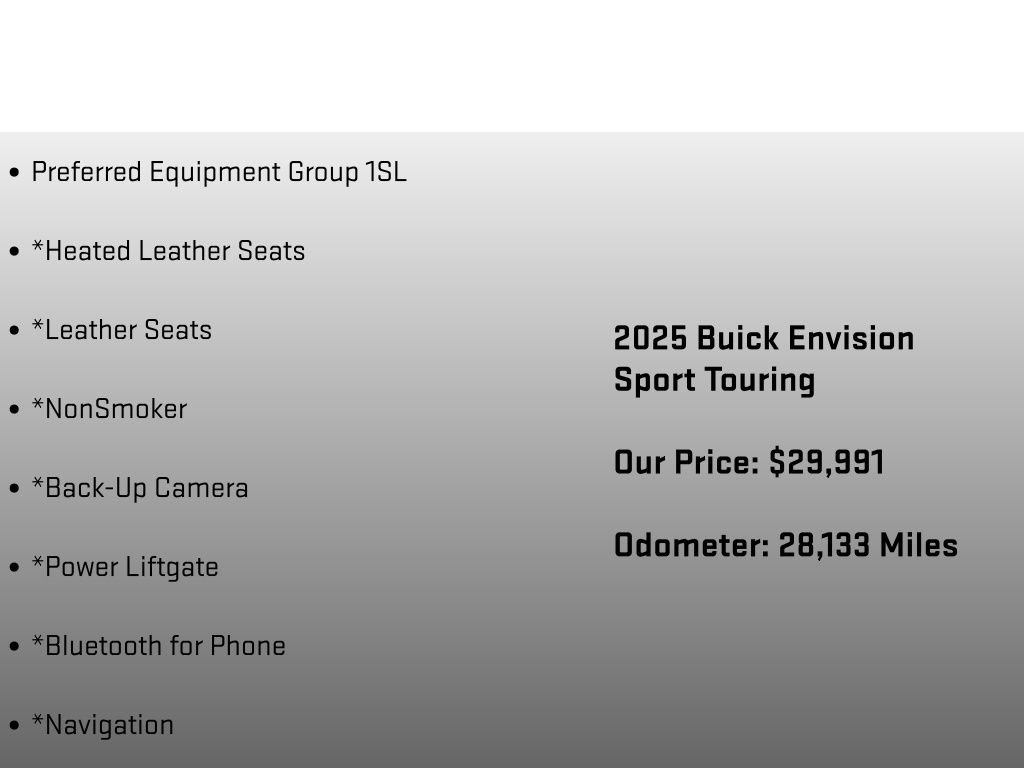The image size is (1024, 768).
Task: Click the Our Price $29,991 text
Action: point(749,462)
